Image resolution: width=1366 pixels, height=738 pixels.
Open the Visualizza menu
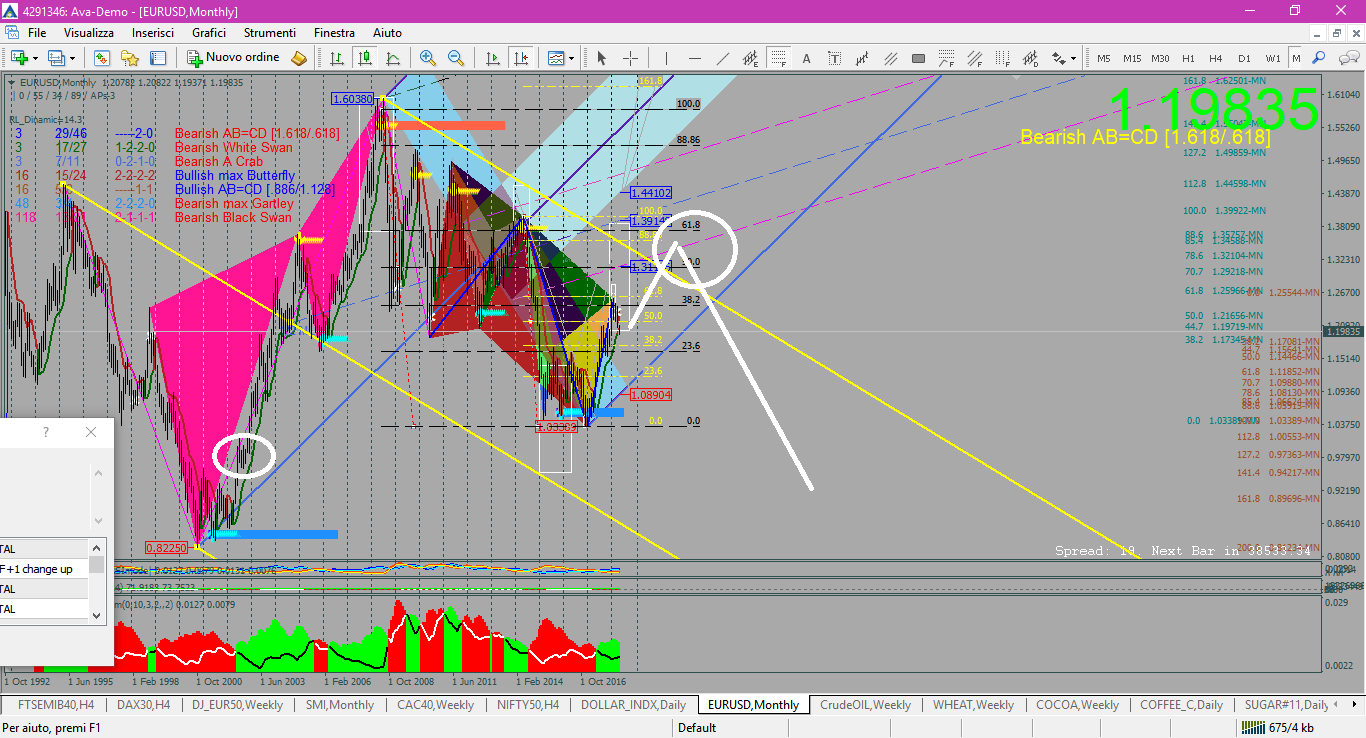click(89, 33)
